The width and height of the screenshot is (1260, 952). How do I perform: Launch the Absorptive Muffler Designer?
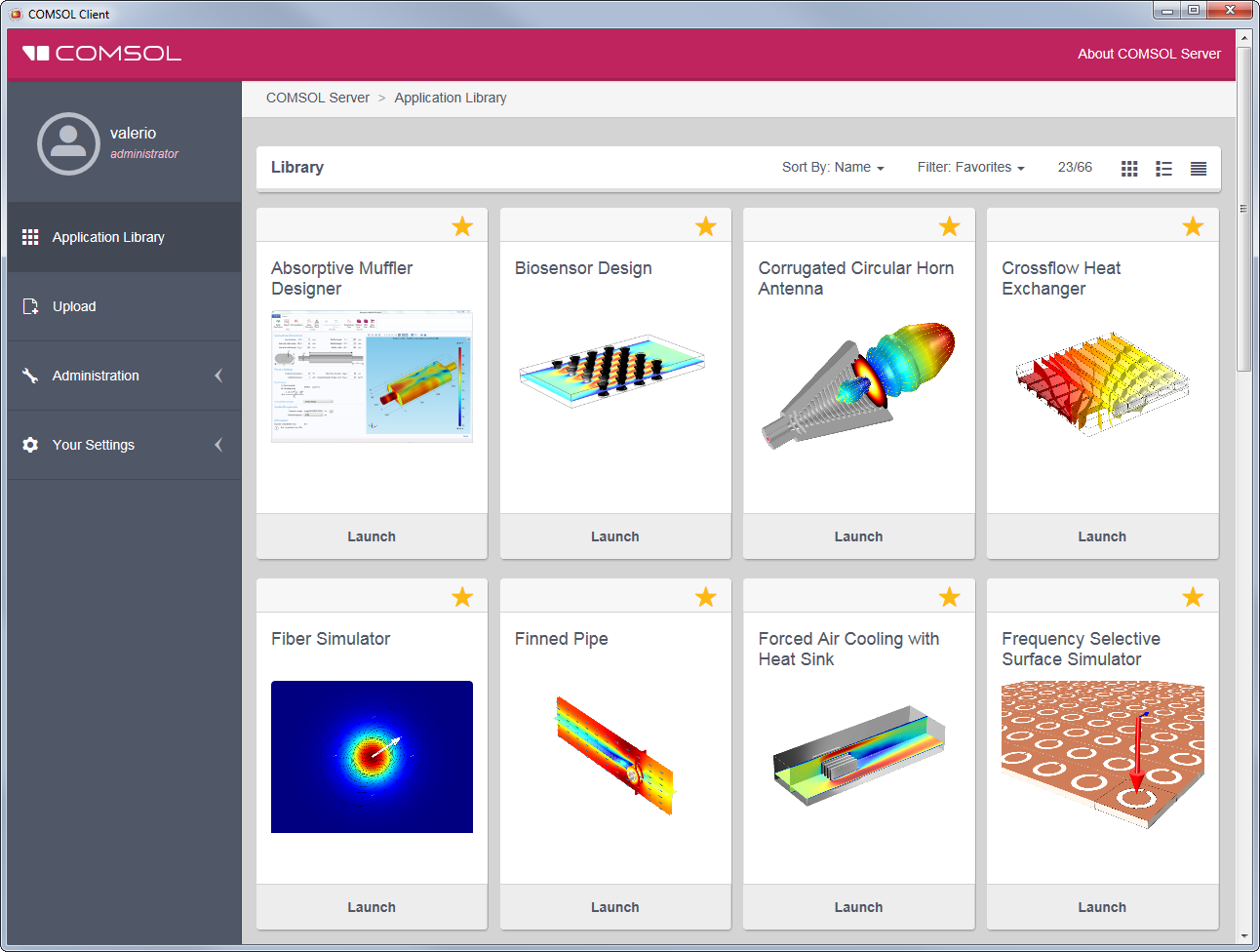[x=372, y=536]
